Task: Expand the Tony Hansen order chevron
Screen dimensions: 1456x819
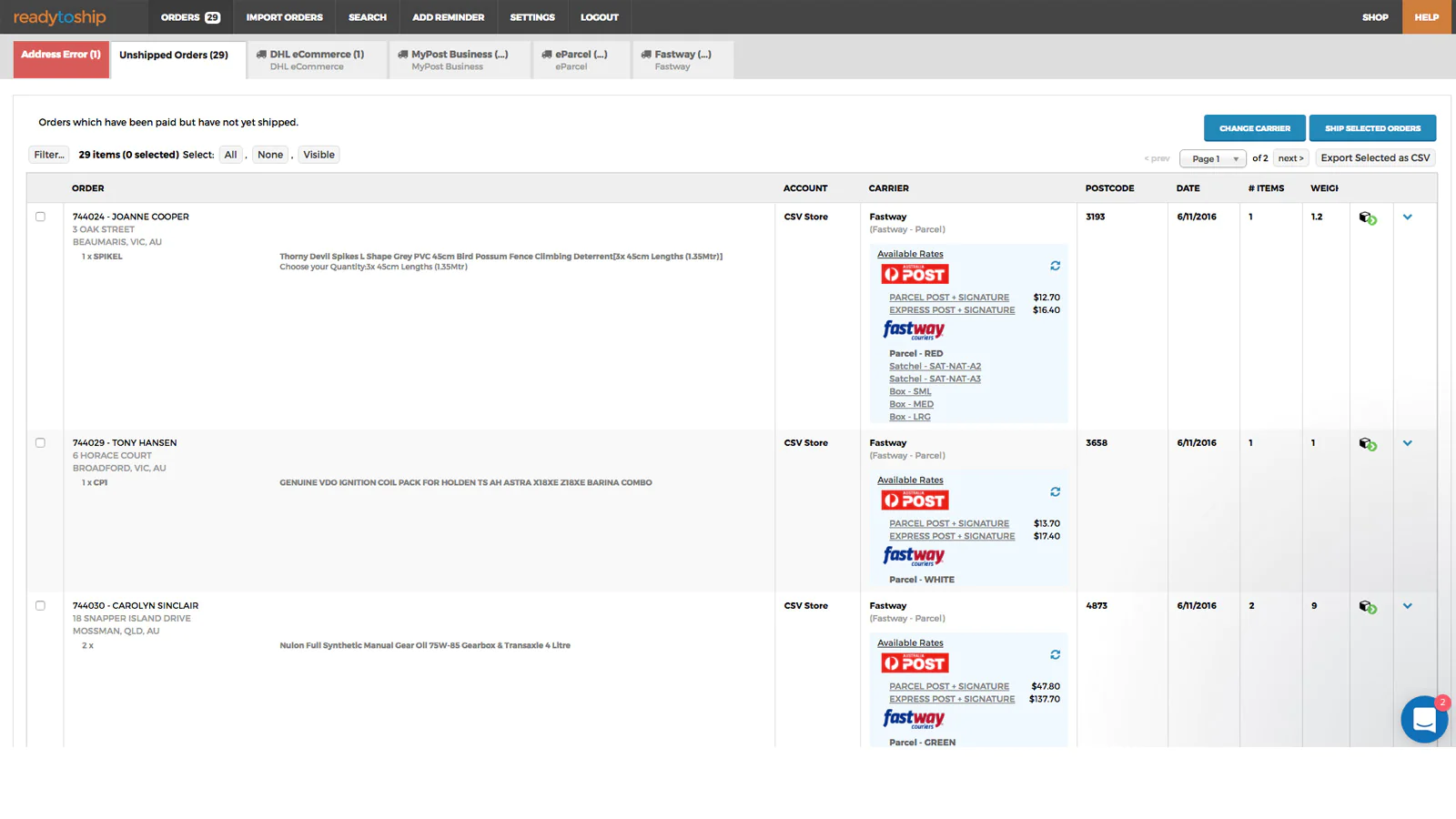Action: [x=1407, y=443]
